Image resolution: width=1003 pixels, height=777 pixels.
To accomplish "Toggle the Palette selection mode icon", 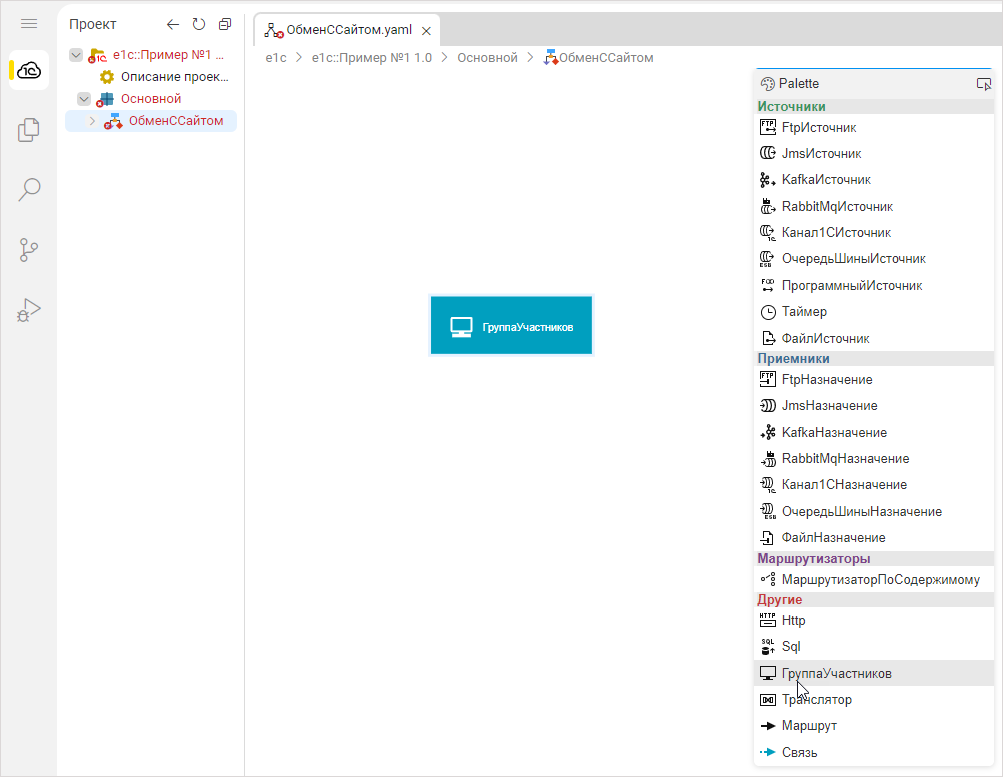I will click(x=984, y=84).
